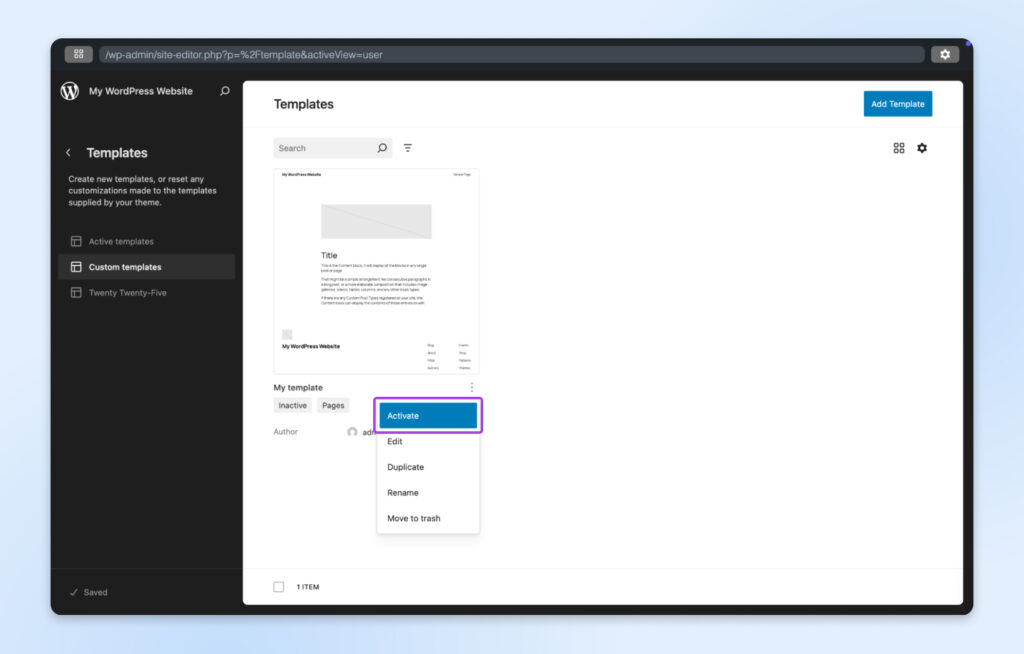This screenshot has width=1024, height=654.
Task: Collapse Templates with the back chevron
Action: 68,152
